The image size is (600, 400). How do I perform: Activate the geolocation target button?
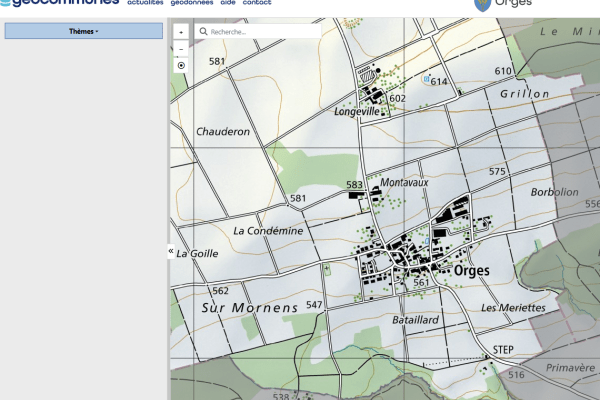pos(181,65)
